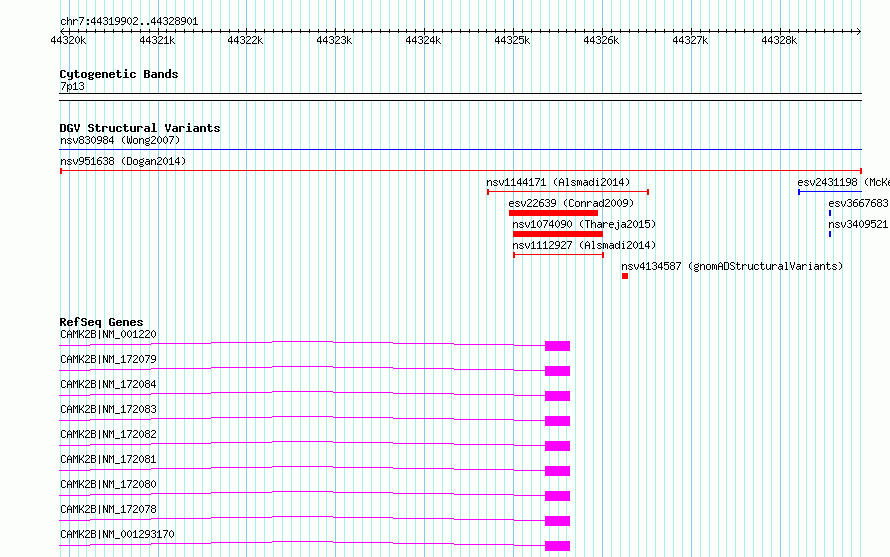Image resolution: width=890 pixels, height=557 pixels.
Task: Open the CAMK2B|NM_172081 gene label
Action: click(108, 459)
